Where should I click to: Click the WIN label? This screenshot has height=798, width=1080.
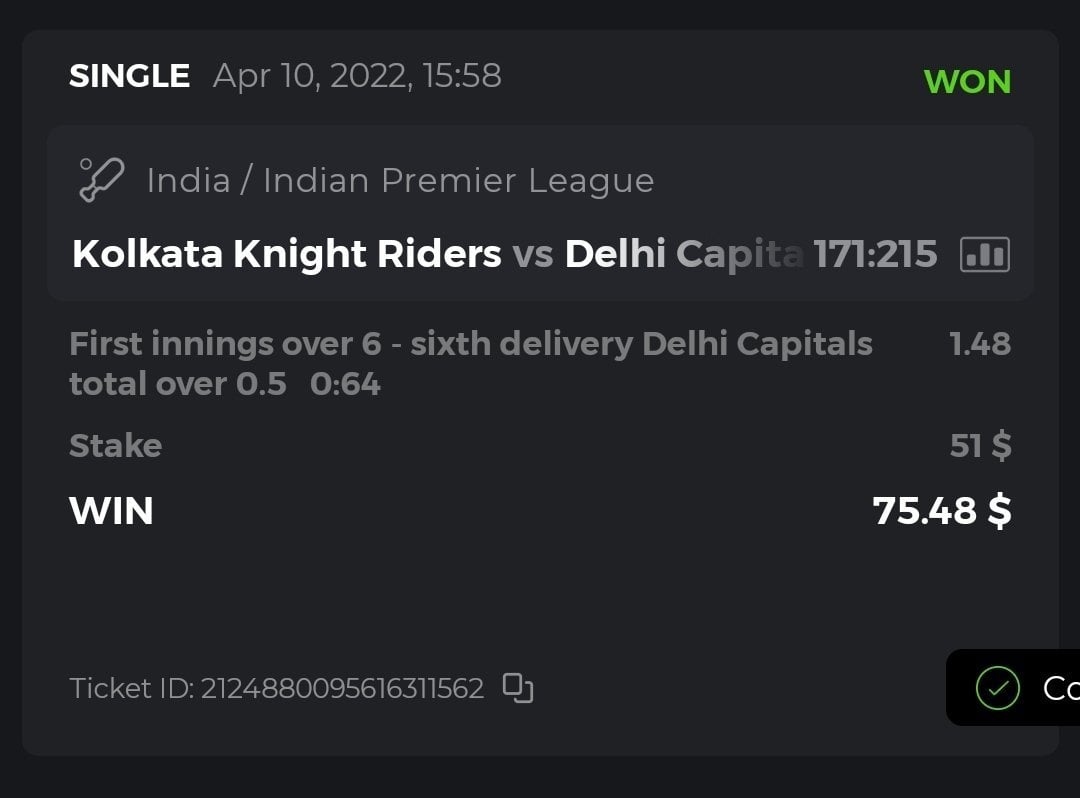pyautogui.click(x=111, y=511)
